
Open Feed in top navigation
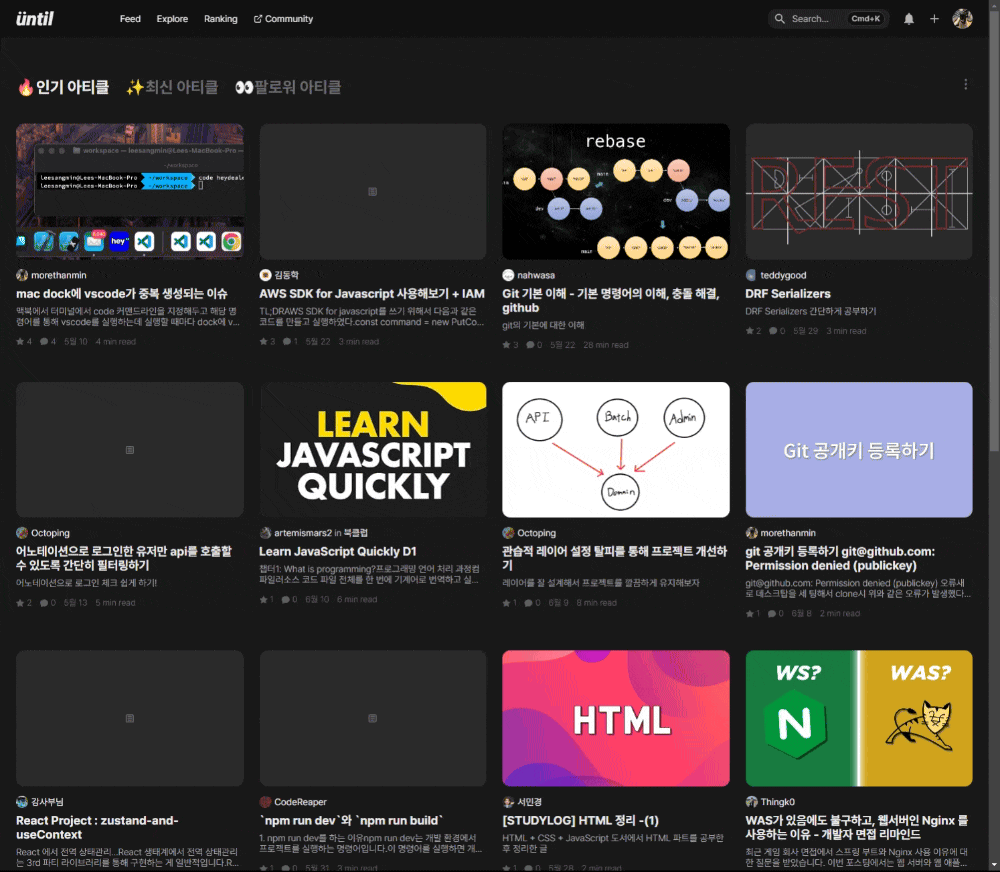click(130, 19)
